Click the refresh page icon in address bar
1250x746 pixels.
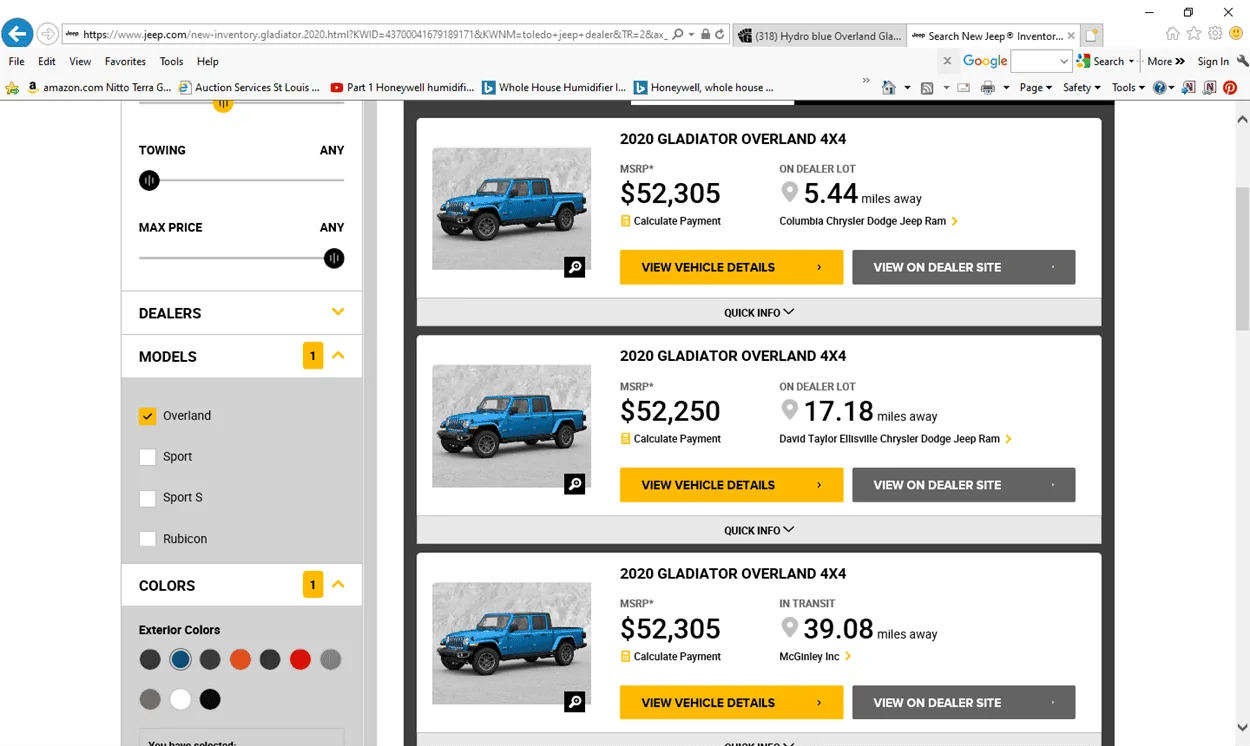[720, 35]
